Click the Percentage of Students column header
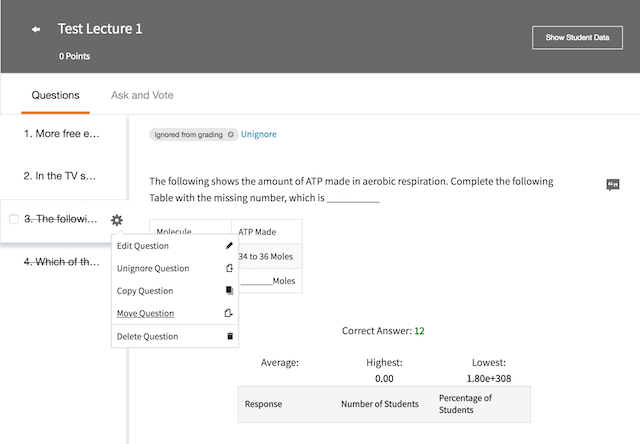640x444 pixels. click(465, 404)
